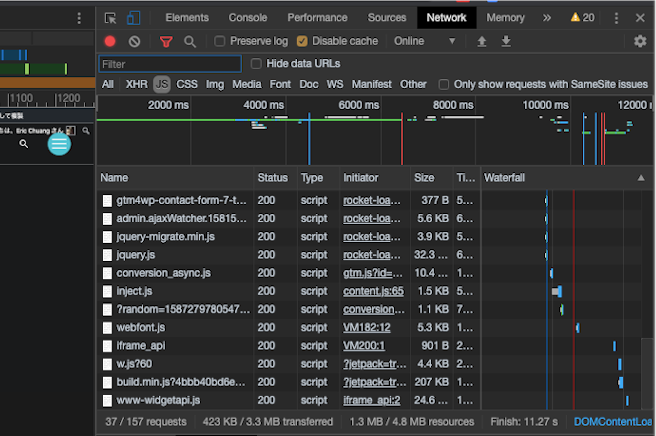Open the Performance tab
The height and width of the screenshot is (436, 656).
point(317,18)
